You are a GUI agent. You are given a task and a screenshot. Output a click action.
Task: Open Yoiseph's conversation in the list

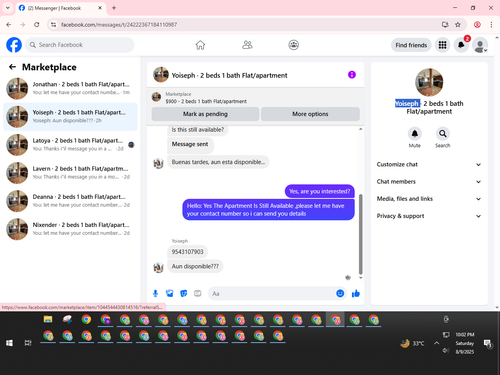[70, 117]
